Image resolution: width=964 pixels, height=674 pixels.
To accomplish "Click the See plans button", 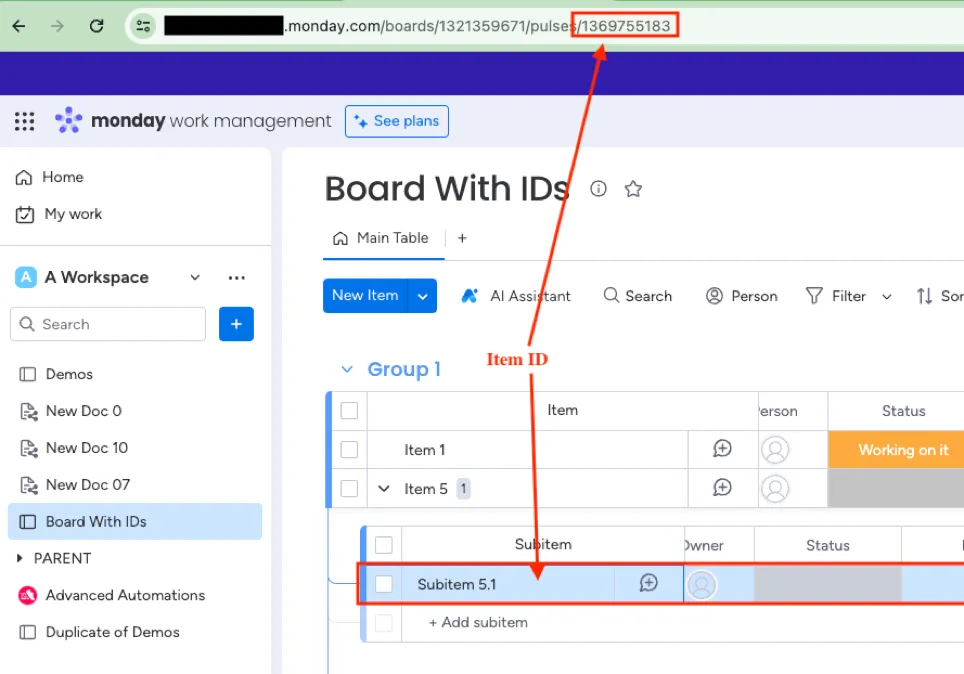I will tap(397, 121).
